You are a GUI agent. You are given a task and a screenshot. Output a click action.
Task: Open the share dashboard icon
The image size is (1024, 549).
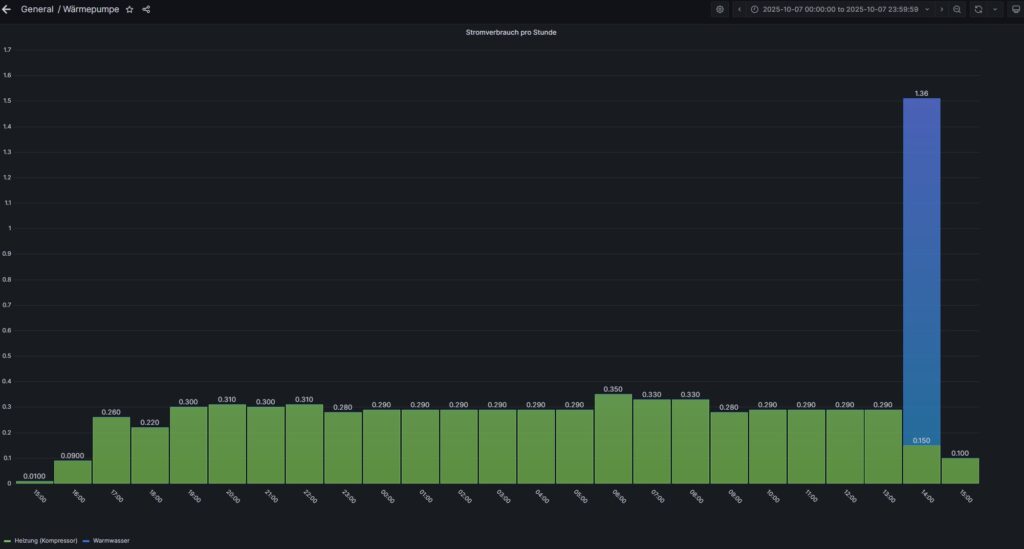tap(146, 9)
